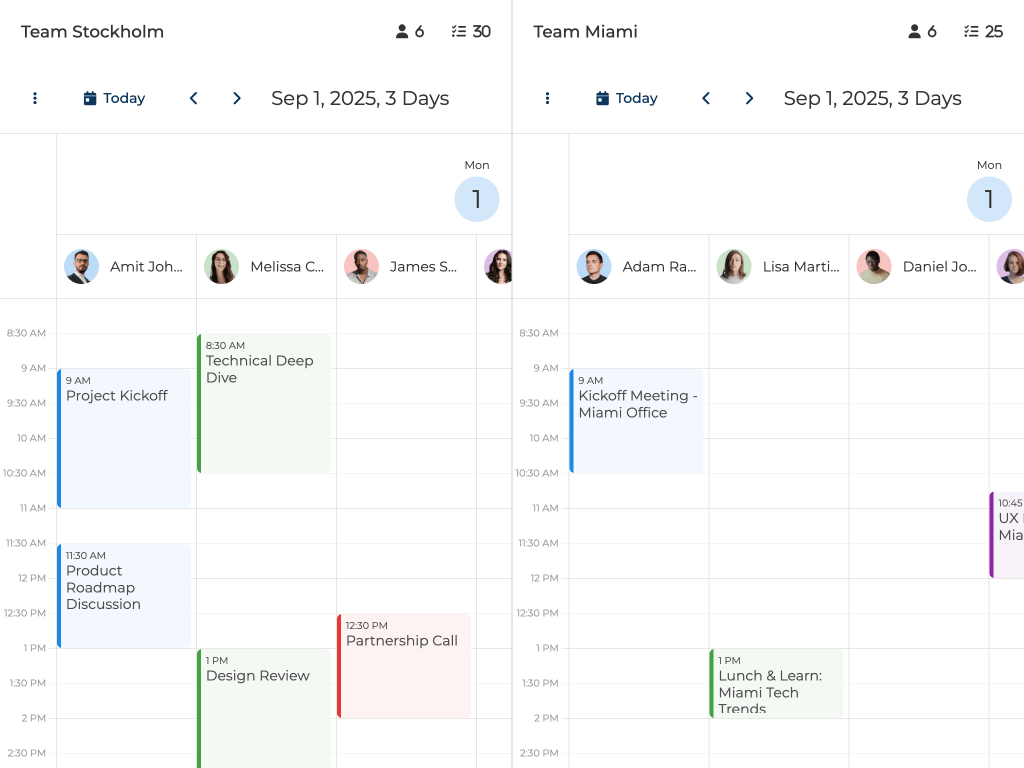Open the red Partnership Call event
The image size is (1024, 768).
[404, 665]
